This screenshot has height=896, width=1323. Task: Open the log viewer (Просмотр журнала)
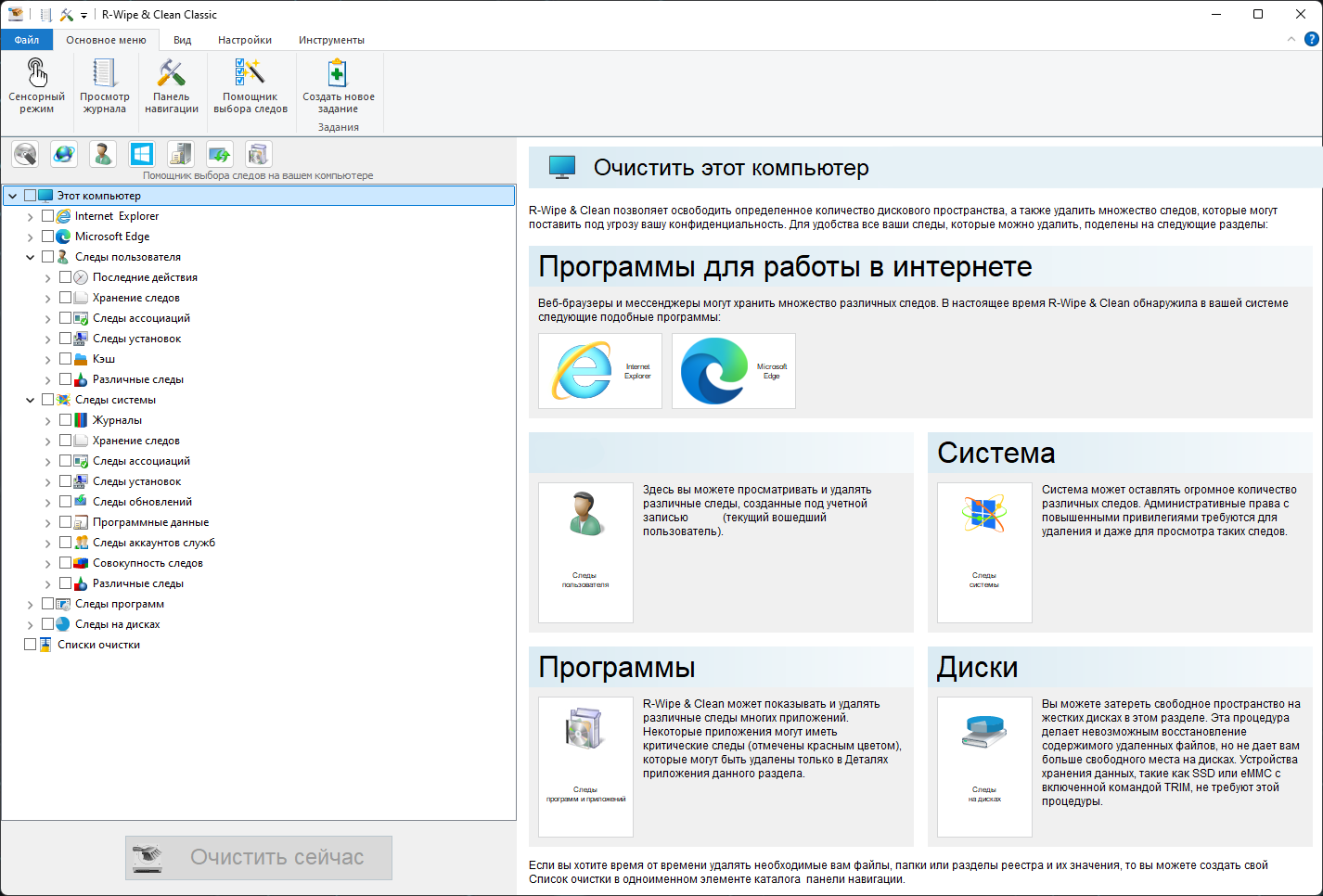pyautogui.click(x=105, y=85)
